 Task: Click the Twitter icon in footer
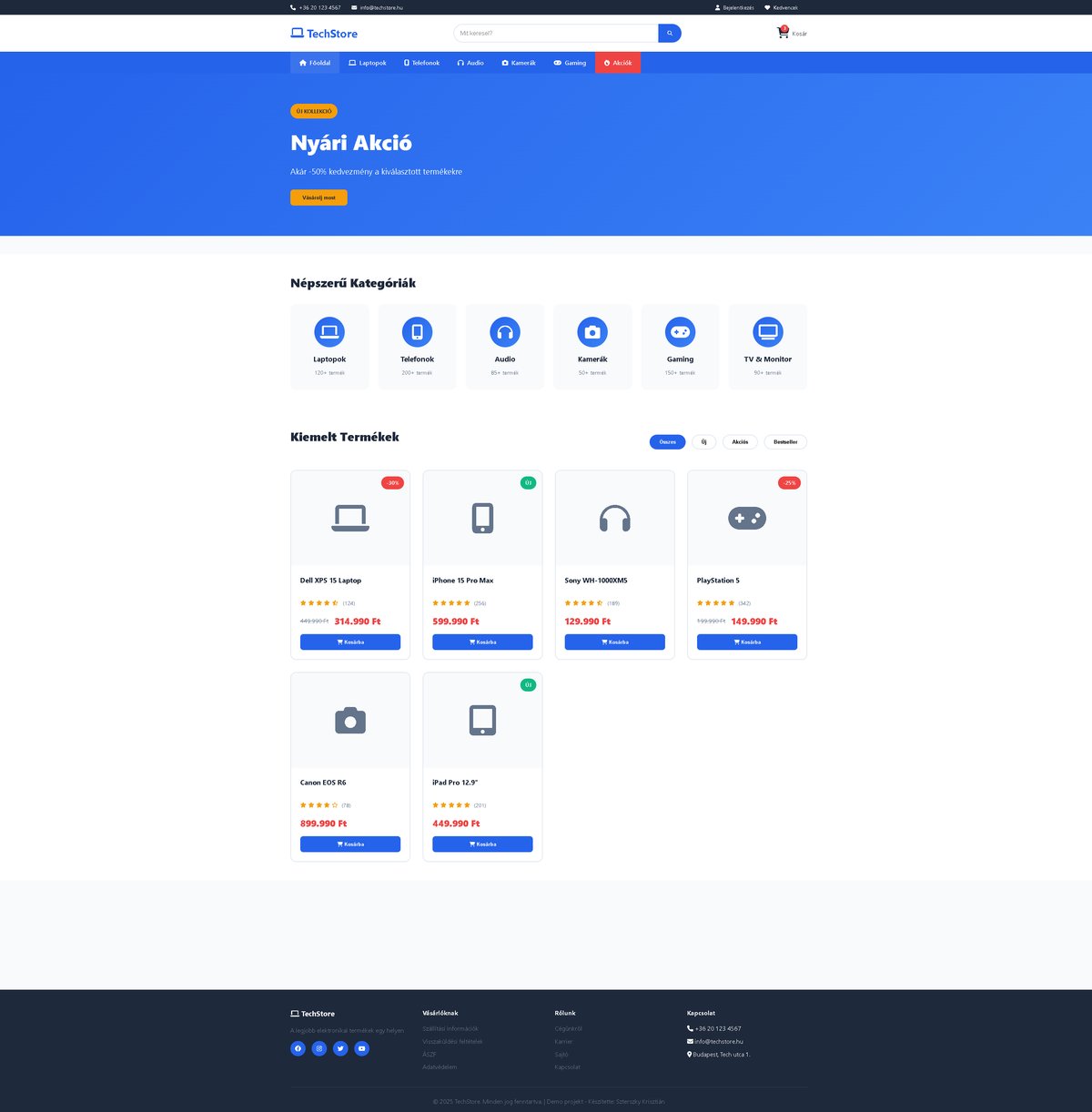coord(340,1048)
